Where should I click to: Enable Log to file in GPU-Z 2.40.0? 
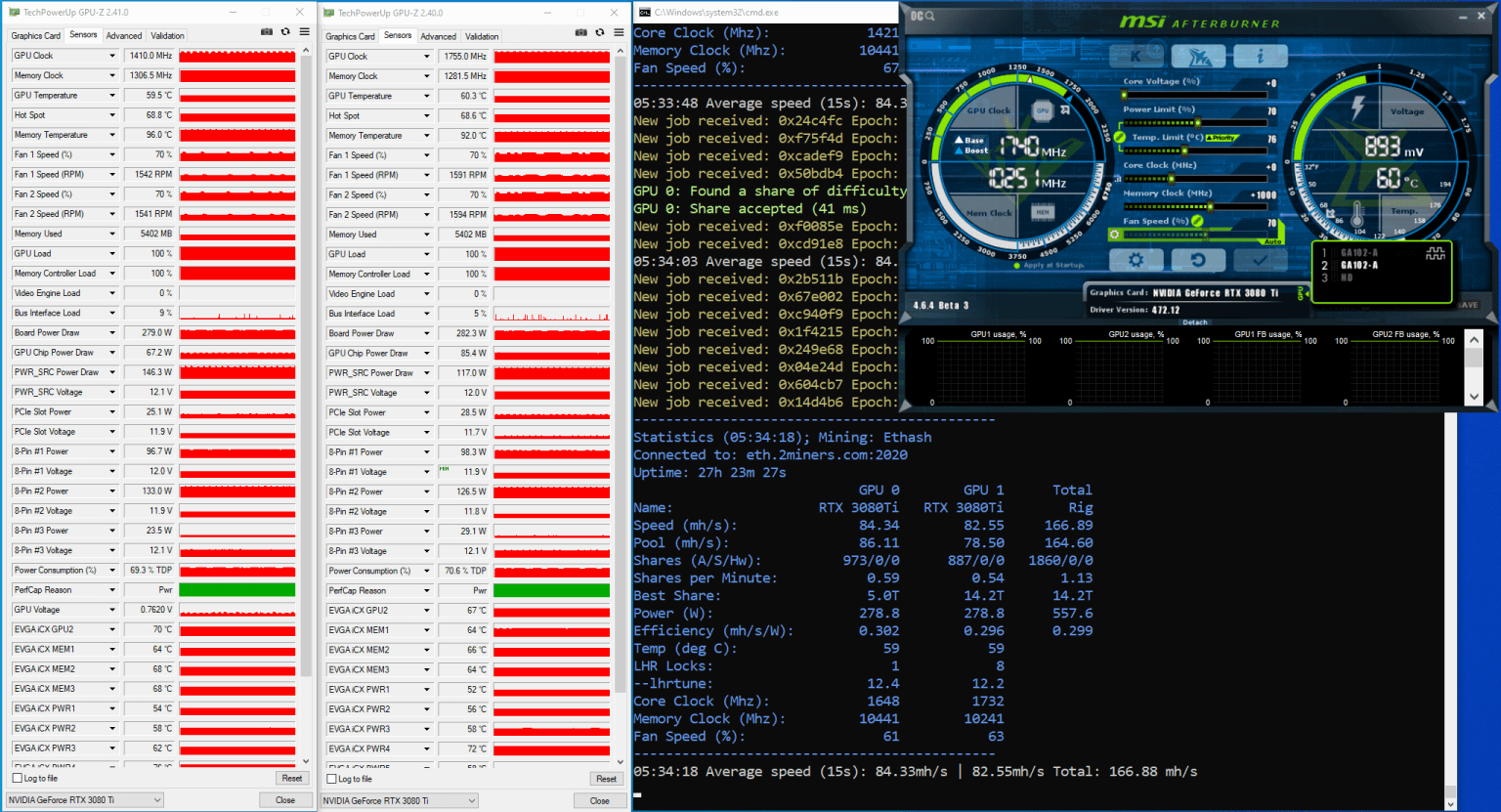click(x=333, y=779)
